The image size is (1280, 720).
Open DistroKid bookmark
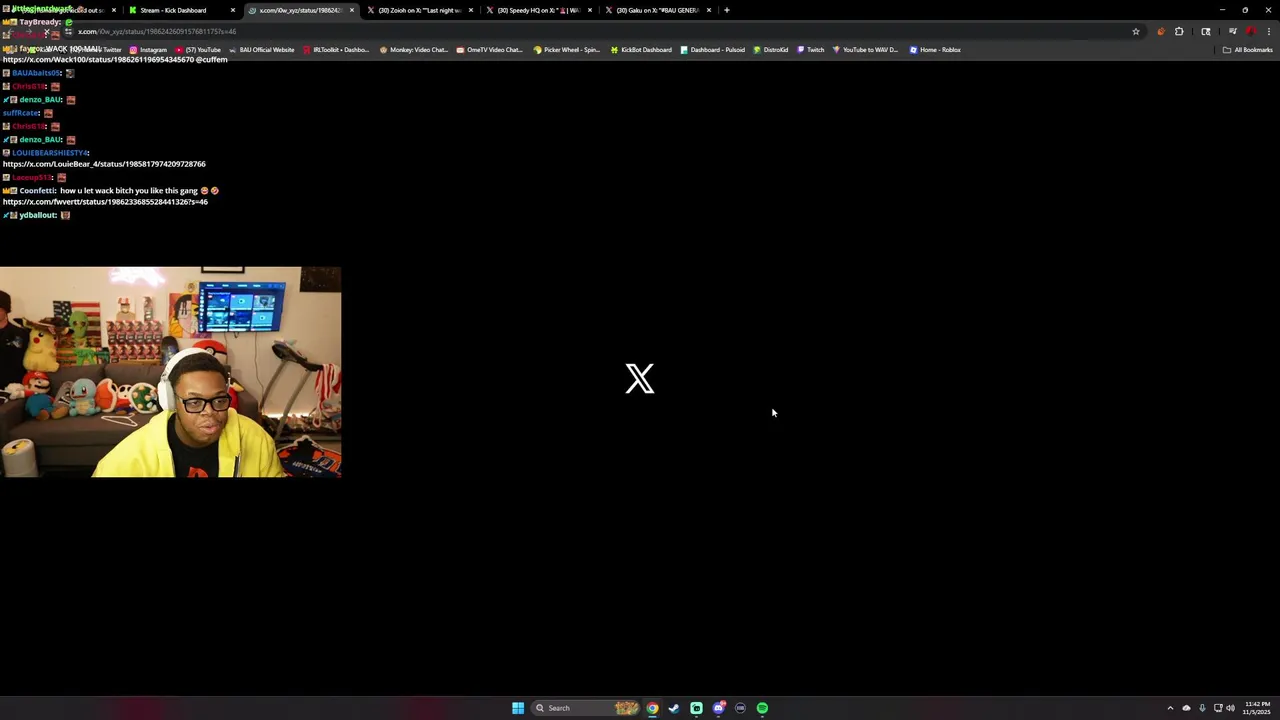coord(771,49)
